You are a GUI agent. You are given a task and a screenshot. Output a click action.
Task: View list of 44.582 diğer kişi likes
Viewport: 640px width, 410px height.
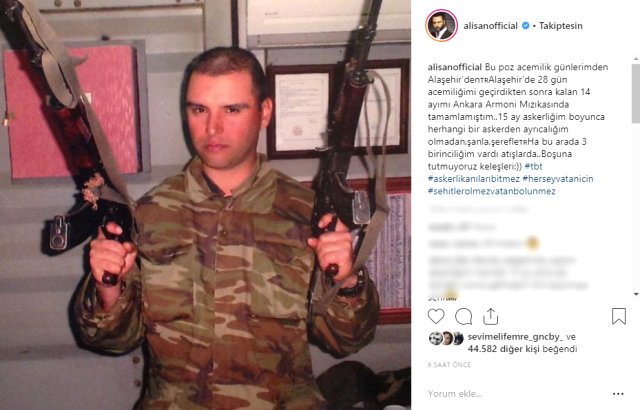coord(522,349)
